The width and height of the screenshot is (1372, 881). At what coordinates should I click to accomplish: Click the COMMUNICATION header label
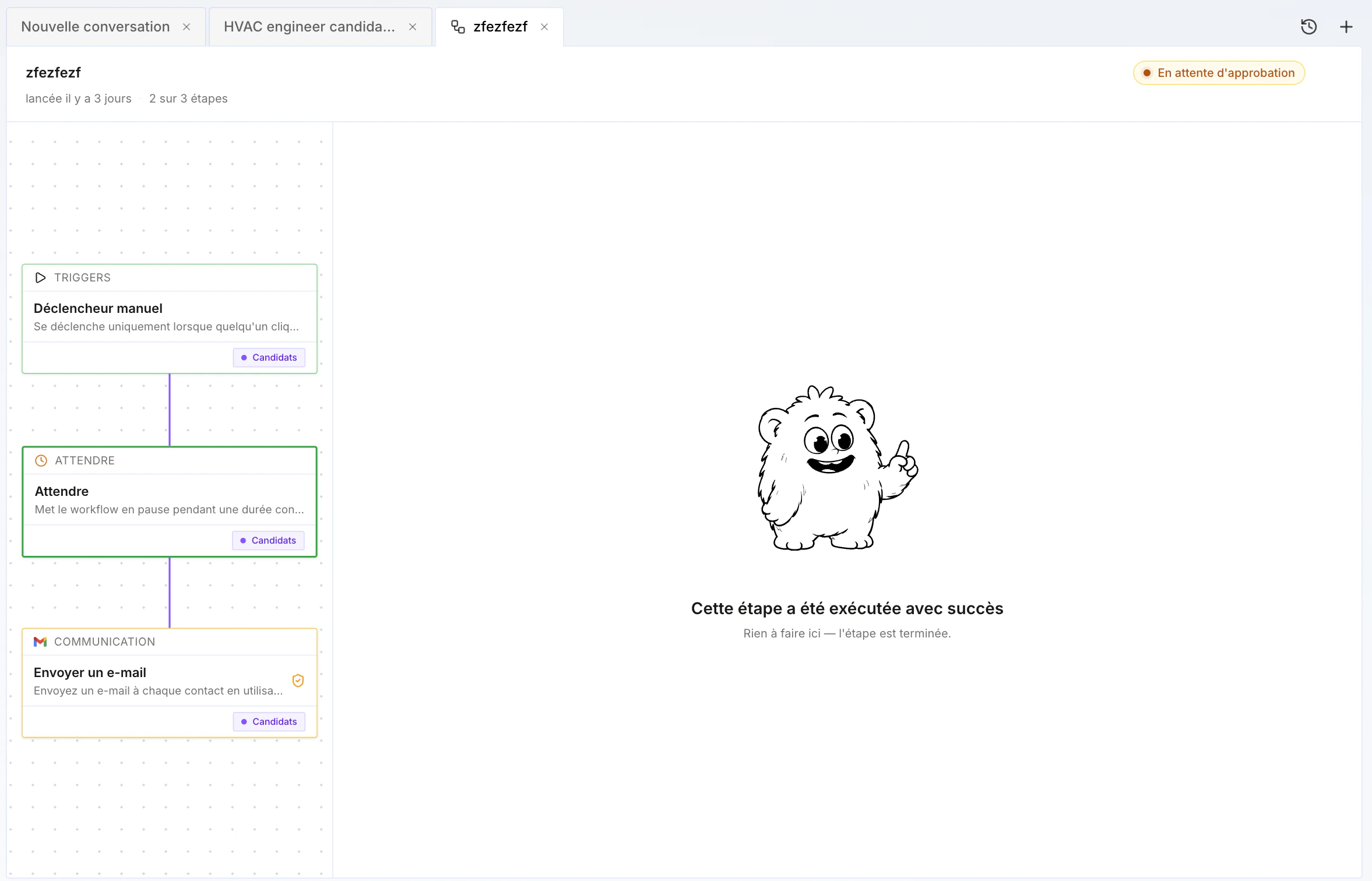[104, 642]
